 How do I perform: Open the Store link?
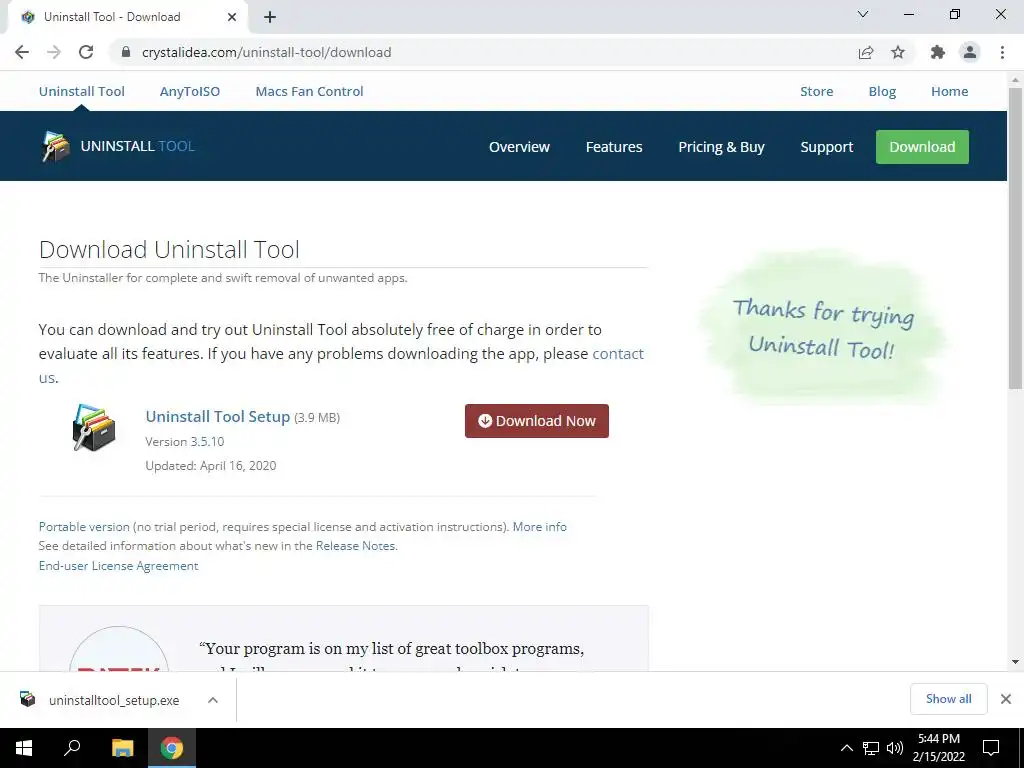[x=816, y=91]
